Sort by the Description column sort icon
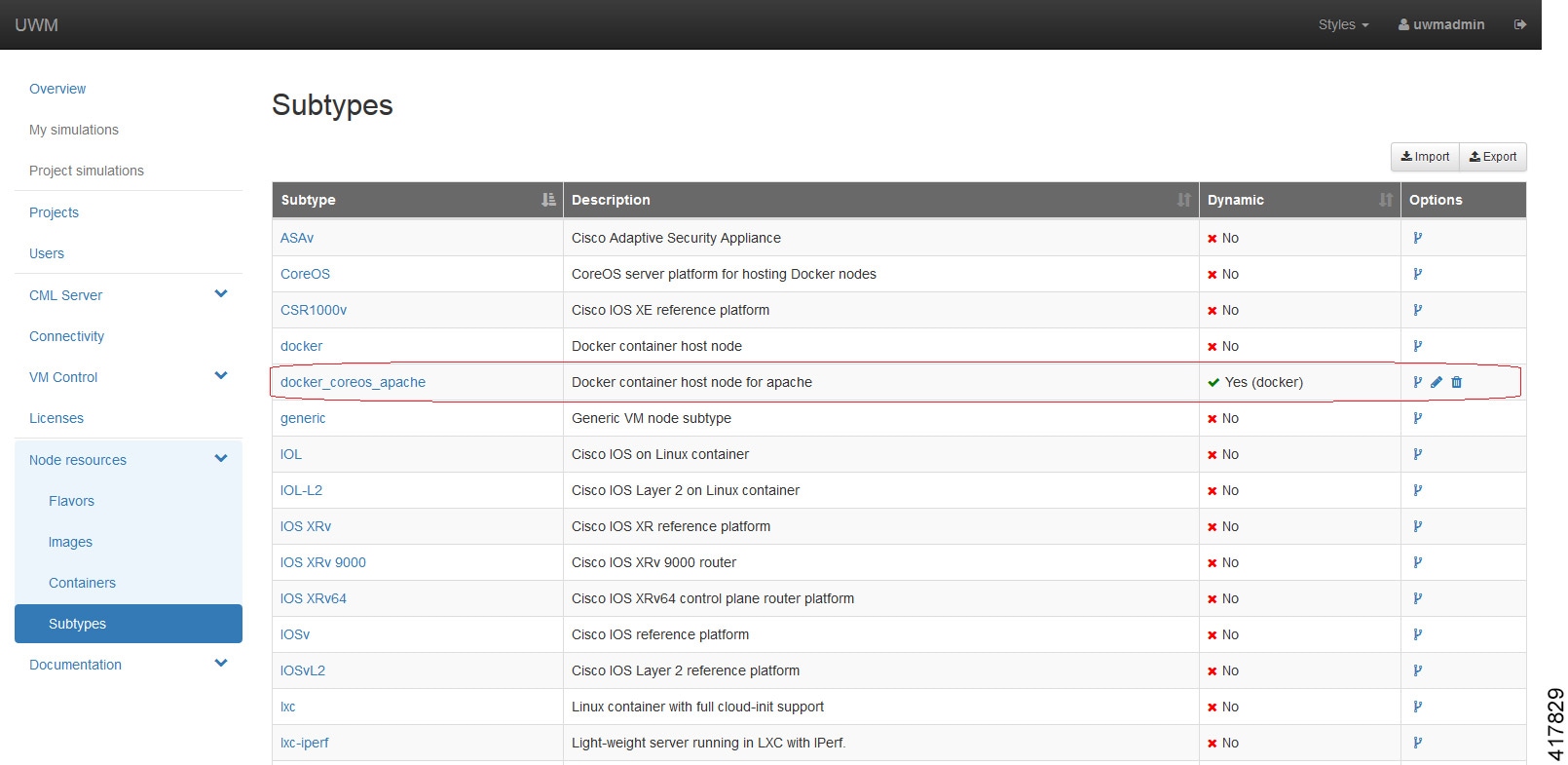Viewport: 1568px width, 765px height. pyautogui.click(x=1183, y=200)
